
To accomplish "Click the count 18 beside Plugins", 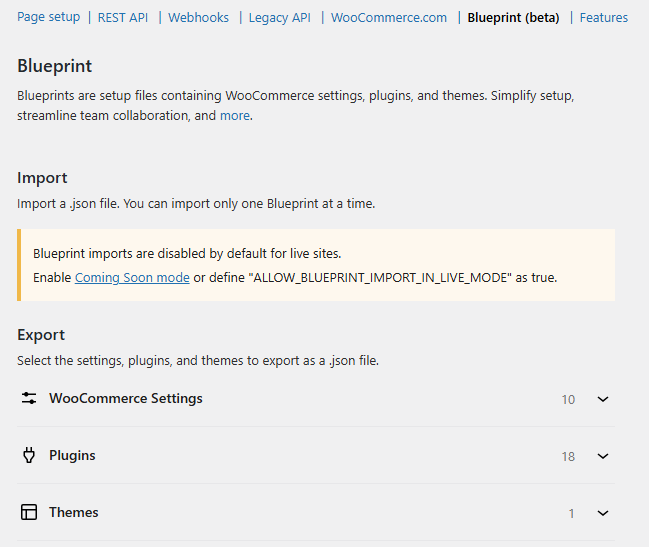I will tap(568, 456).
